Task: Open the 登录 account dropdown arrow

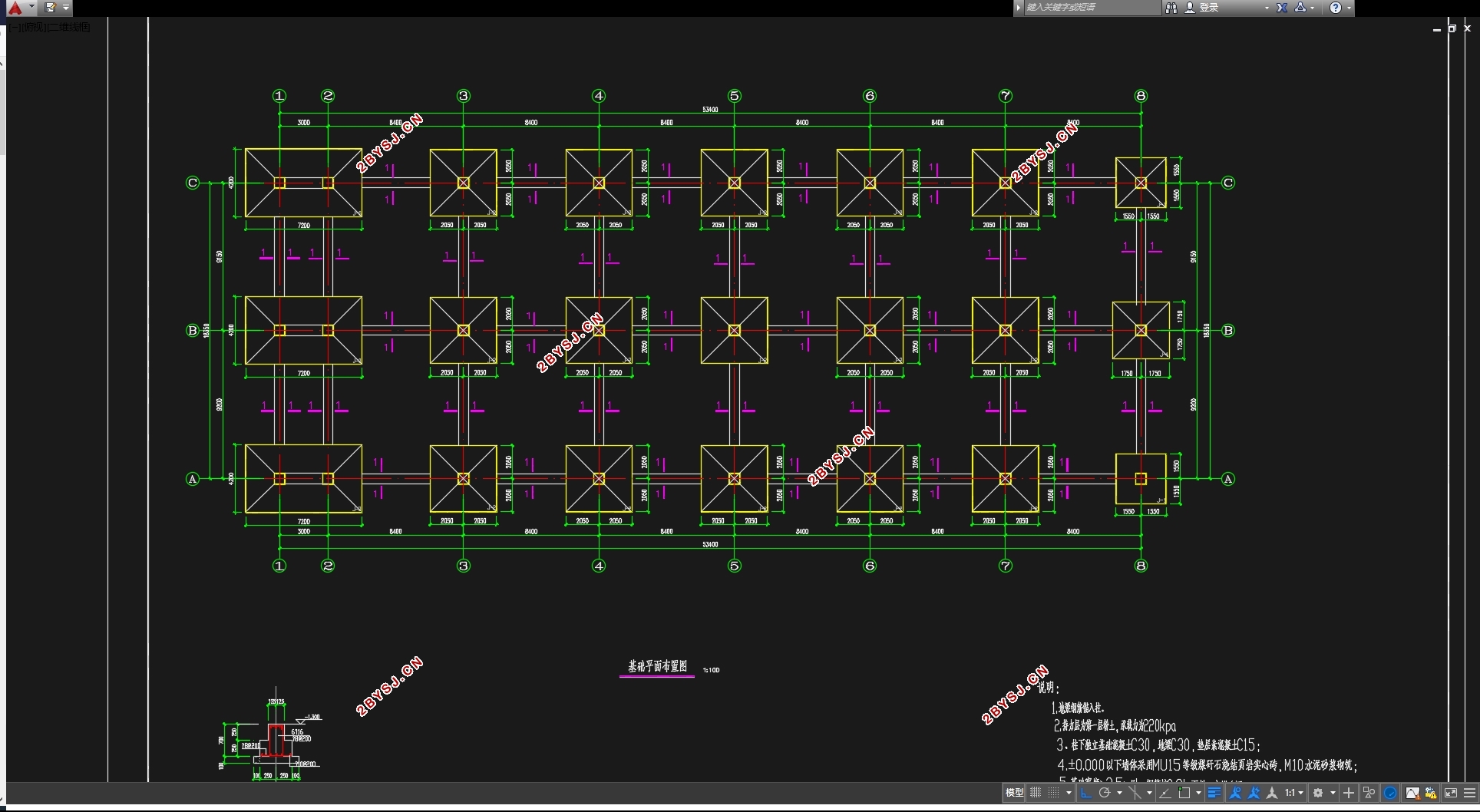Action: (1267, 8)
